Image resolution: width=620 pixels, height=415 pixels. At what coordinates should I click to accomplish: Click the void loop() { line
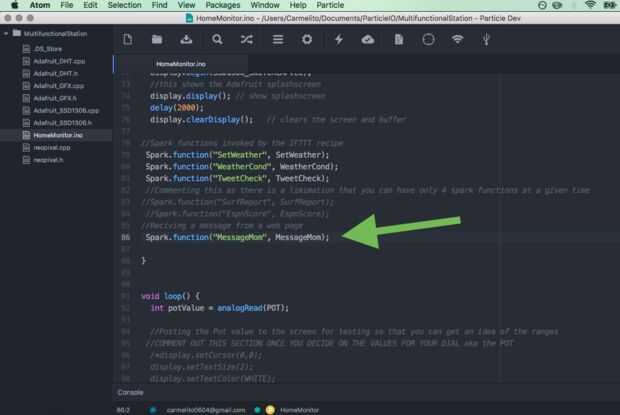tap(170, 296)
